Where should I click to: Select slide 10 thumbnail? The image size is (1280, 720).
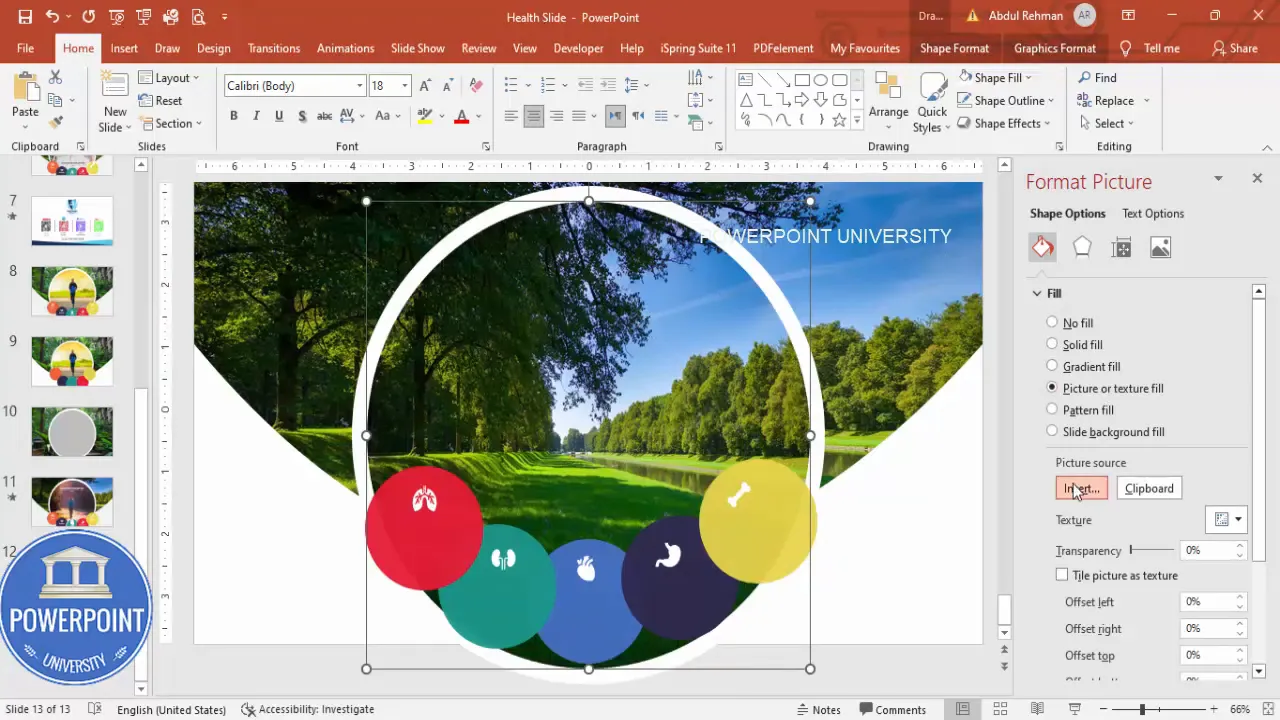72,431
